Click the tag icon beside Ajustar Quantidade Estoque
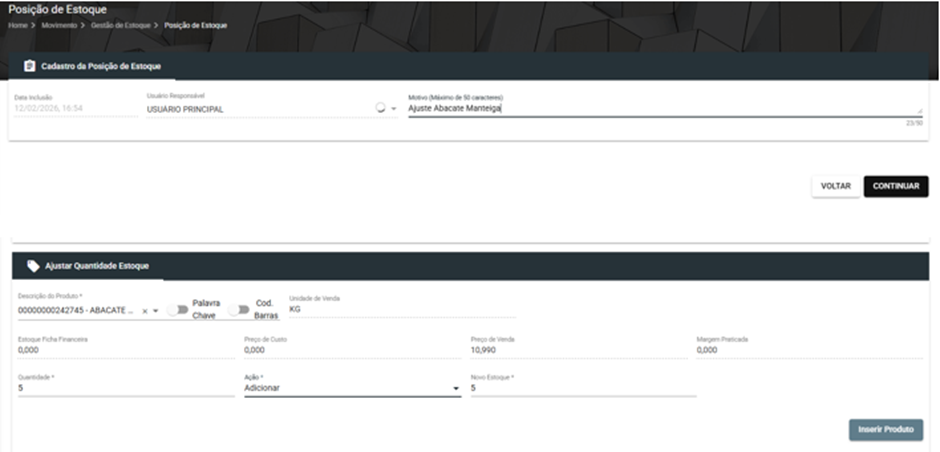Viewport: 940px width, 452px height. [34, 266]
